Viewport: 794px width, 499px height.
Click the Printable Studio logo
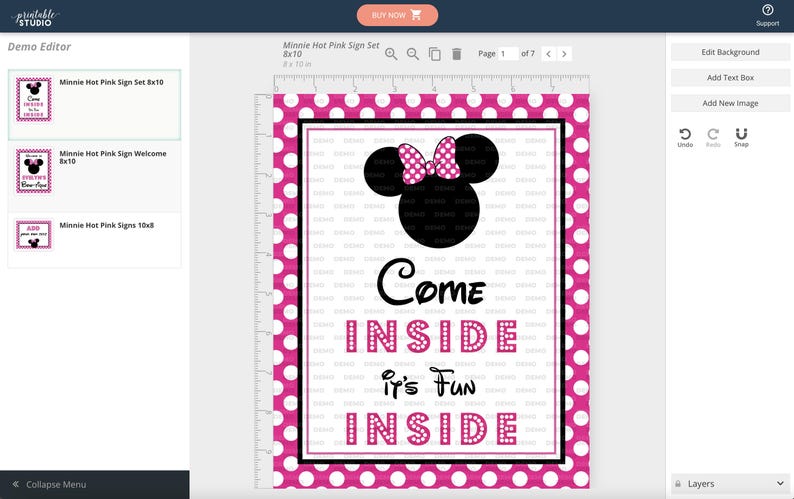coord(35,17)
